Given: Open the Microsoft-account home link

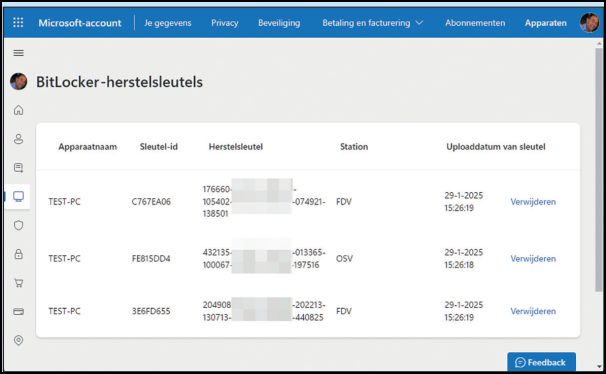Looking at the screenshot, I should 80,23.
